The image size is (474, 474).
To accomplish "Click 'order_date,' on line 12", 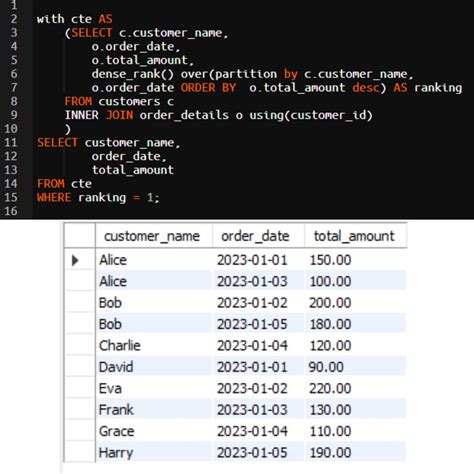I will tap(129, 156).
